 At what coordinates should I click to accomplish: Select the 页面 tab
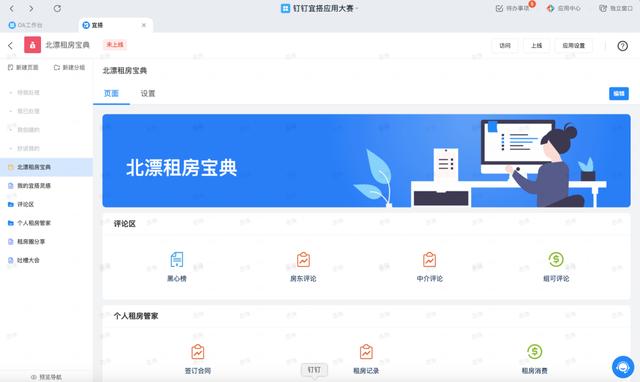click(x=111, y=93)
